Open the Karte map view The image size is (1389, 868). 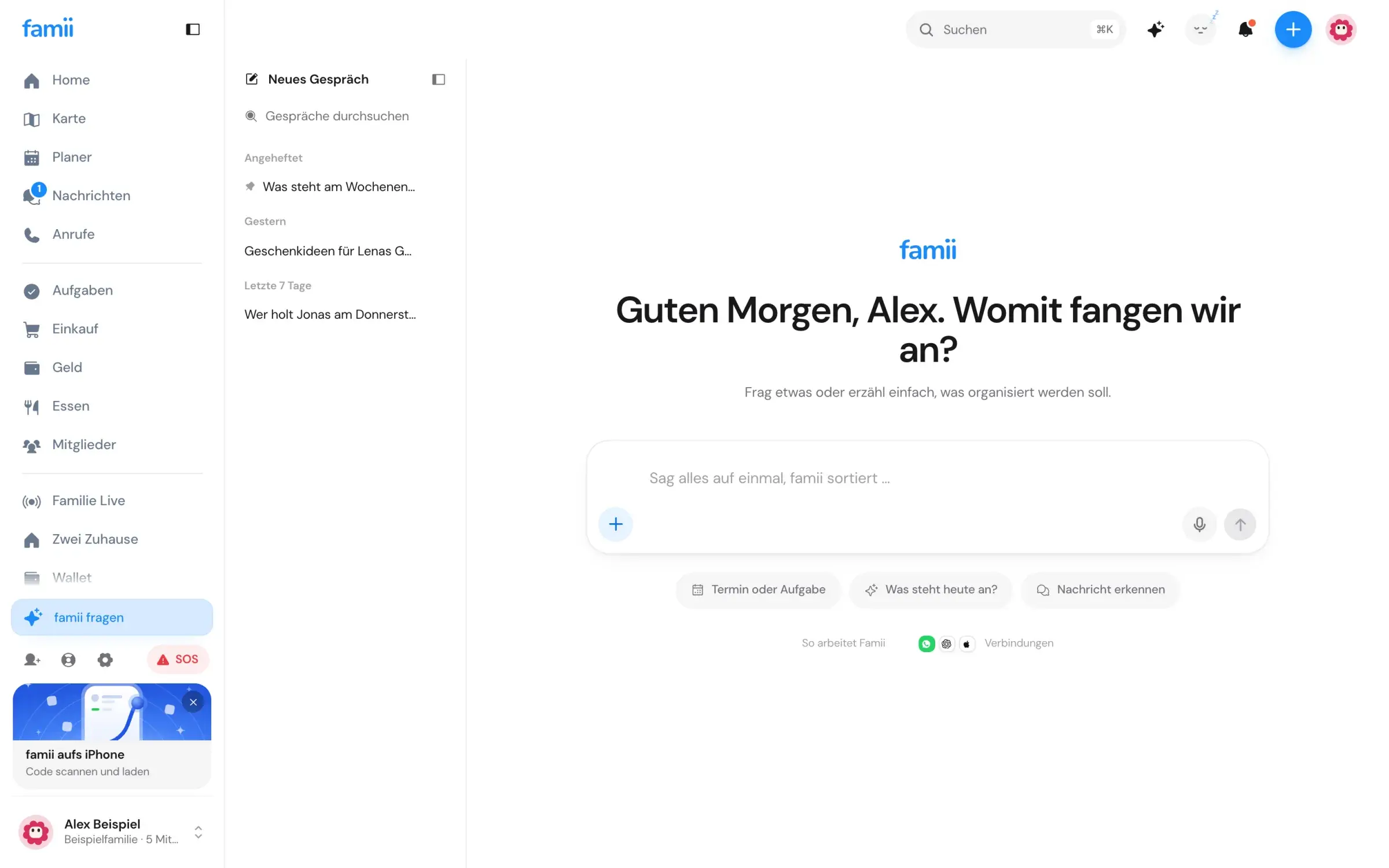coord(112,119)
